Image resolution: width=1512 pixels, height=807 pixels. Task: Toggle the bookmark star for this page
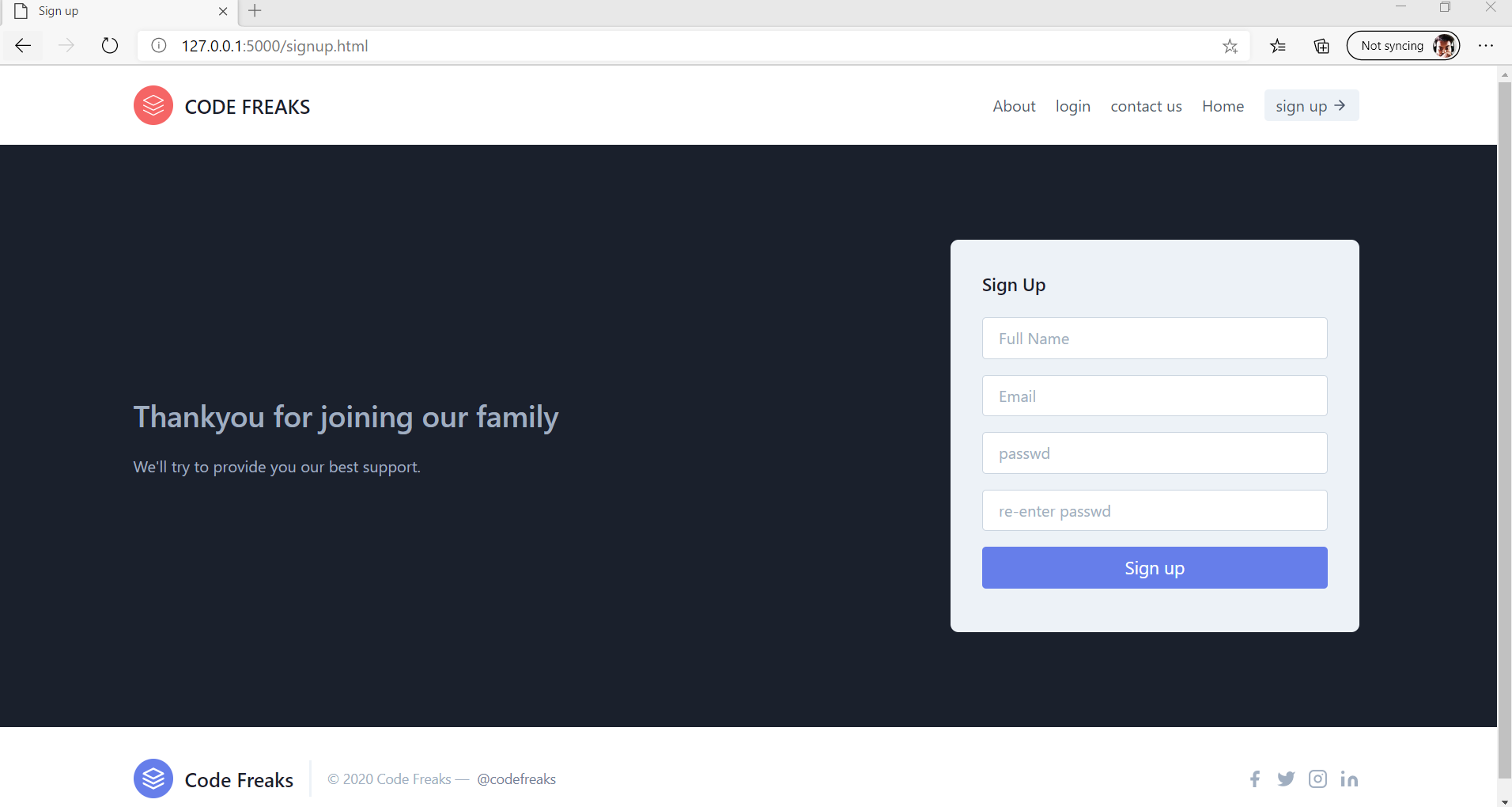[1230, 46]
